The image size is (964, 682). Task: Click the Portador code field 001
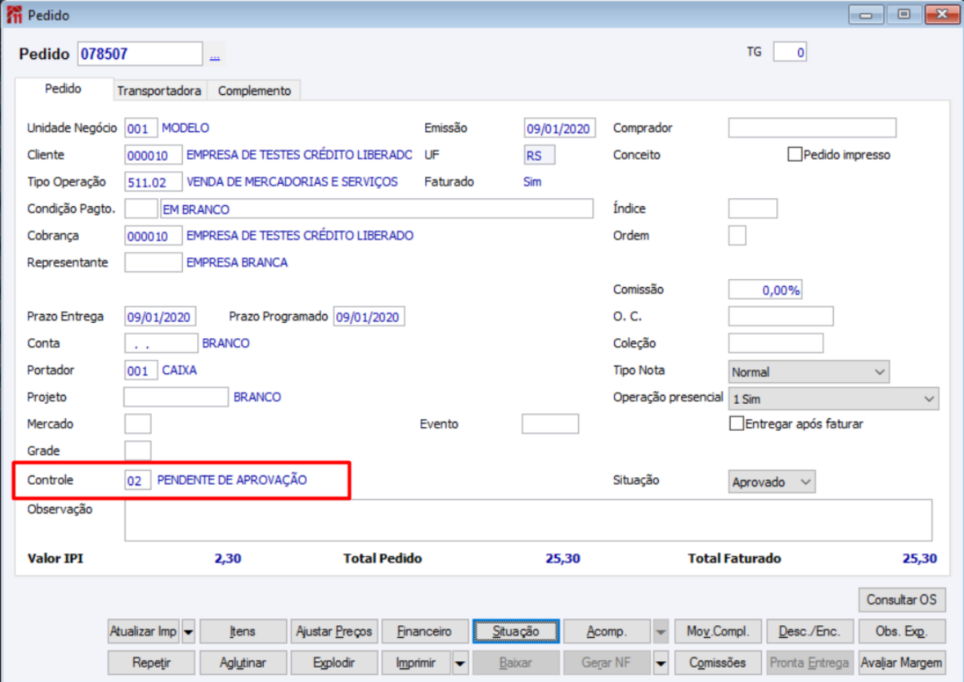pyautogui.click(x=141, y=370)
